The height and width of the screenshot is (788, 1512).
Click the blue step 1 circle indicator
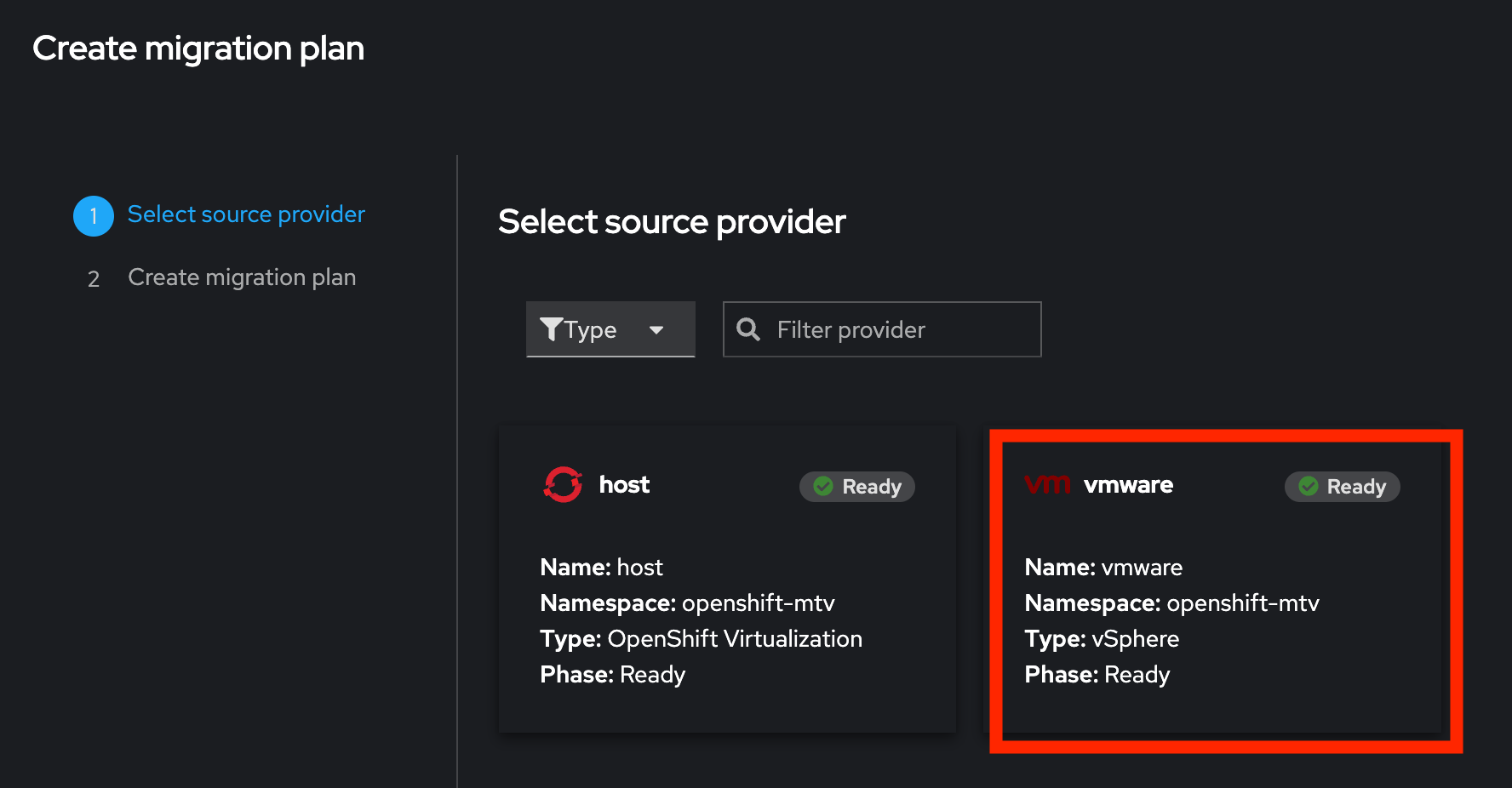[x=94, y=215]
